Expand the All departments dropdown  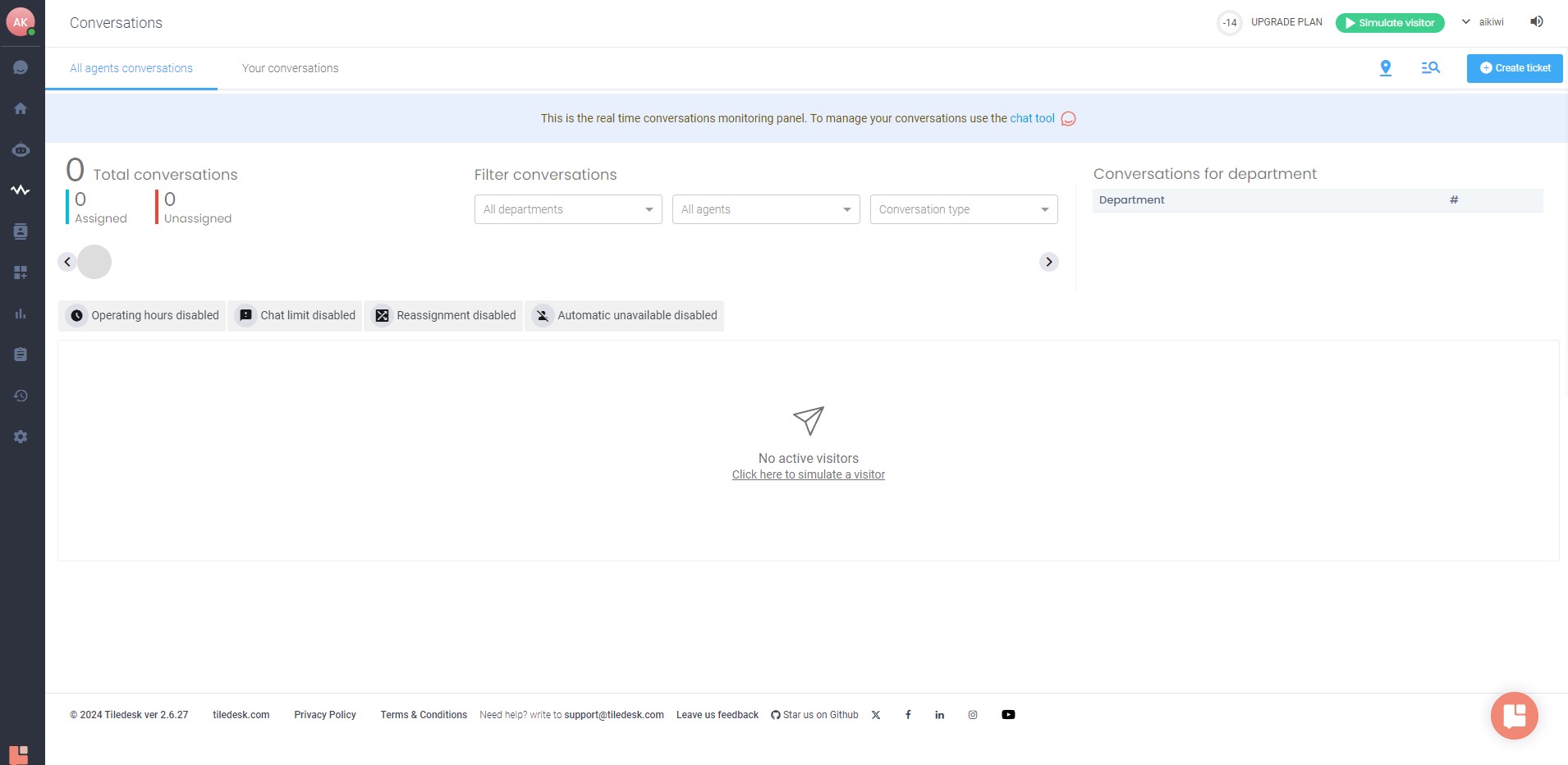pyautogui.click(x=568, y=209)
